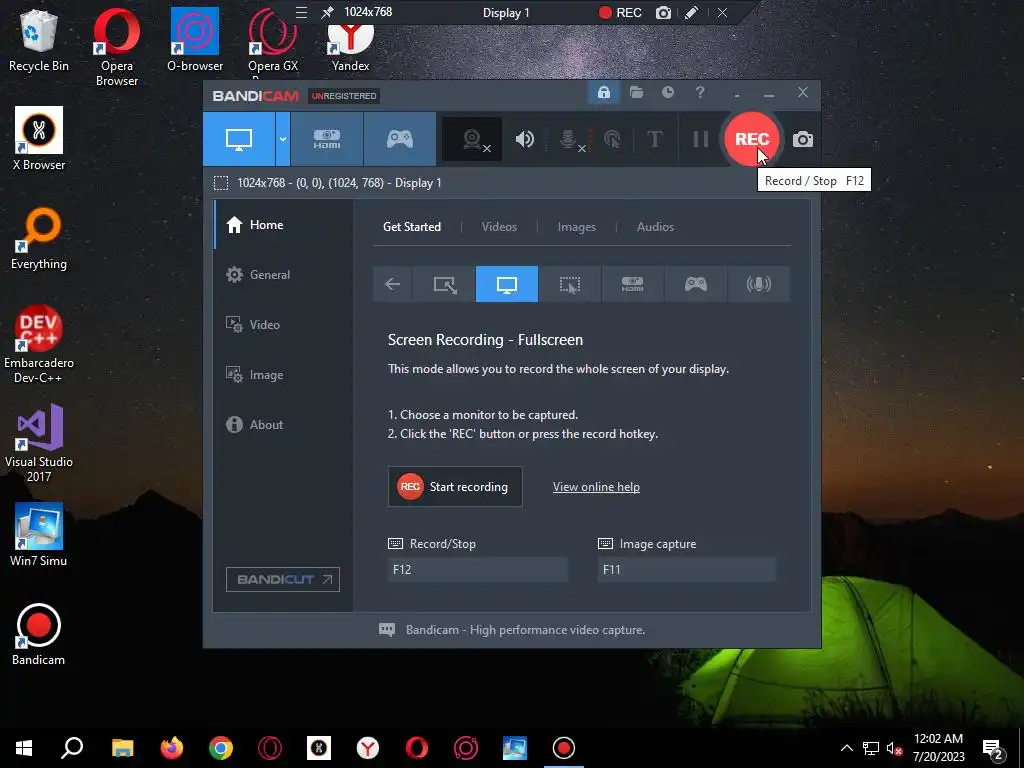Viewport: 1024px width, 768px height.
Task: Click pencil draw icon on top recording bar
Action: (x=691, y=12)
